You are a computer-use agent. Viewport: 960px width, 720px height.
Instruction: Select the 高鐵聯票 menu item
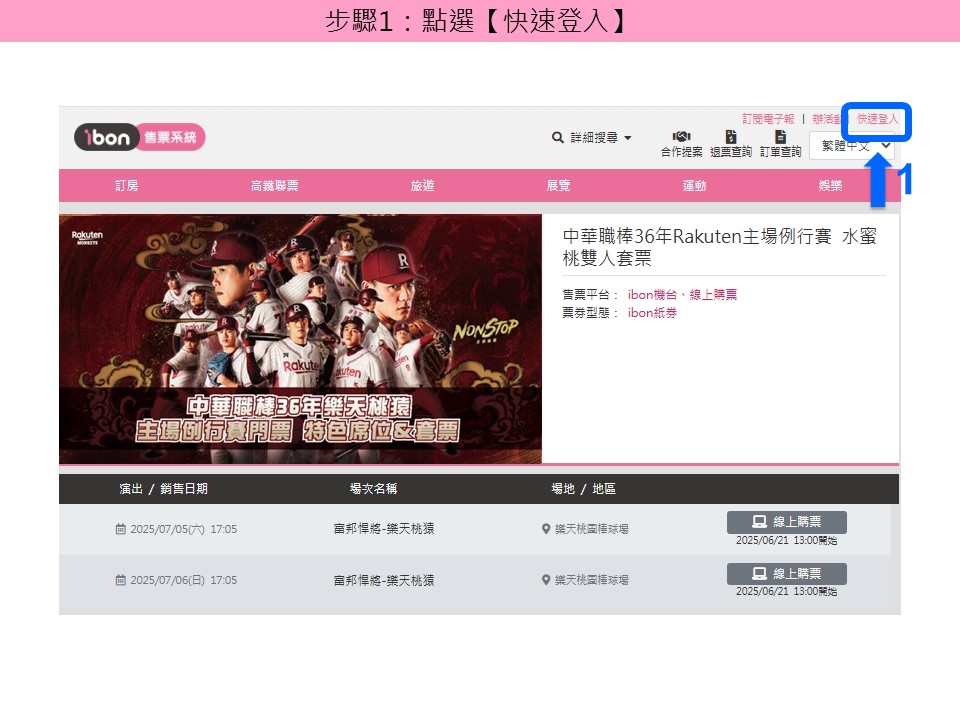click(274, 186)
